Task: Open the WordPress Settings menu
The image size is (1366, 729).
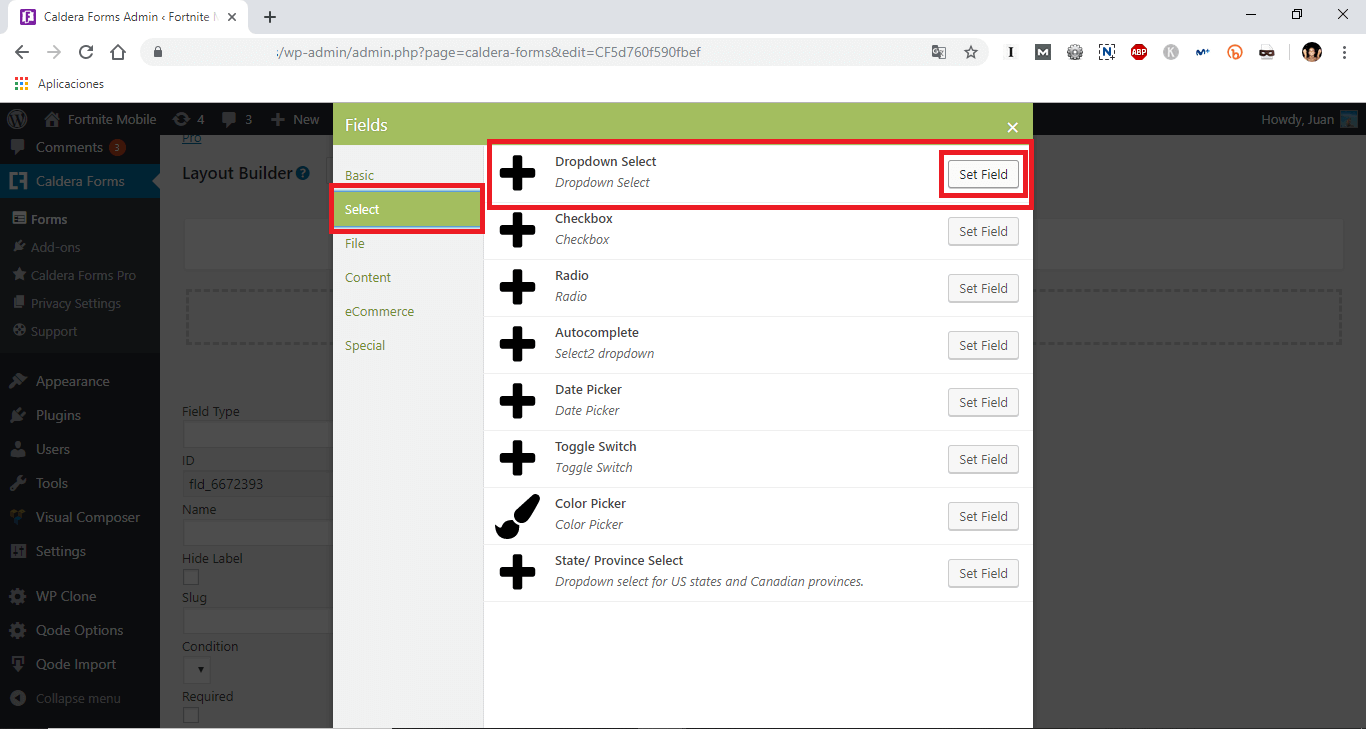Action: (80, 551)
